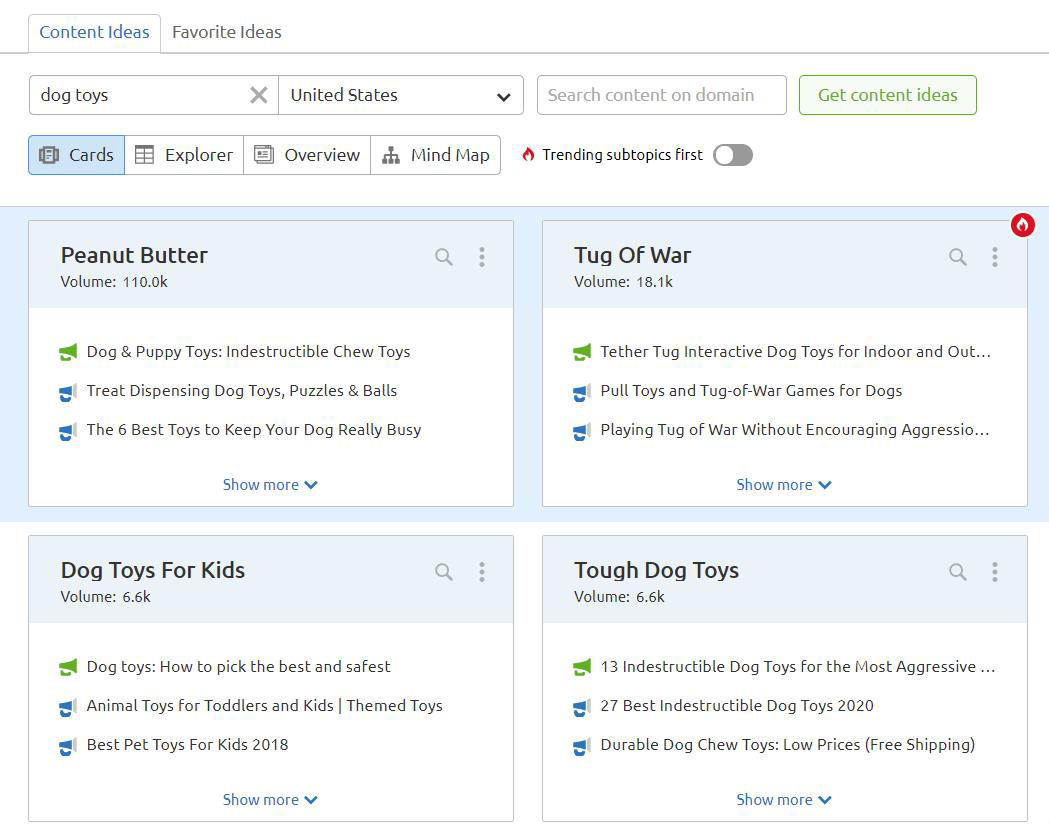
Task: Click search icon on Dog Toys For Kids card
Action: point(444,572)
